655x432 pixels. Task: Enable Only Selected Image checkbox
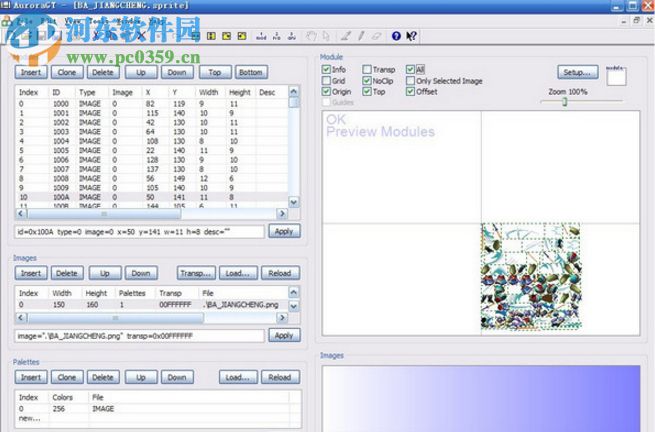[x=410, y=81]
